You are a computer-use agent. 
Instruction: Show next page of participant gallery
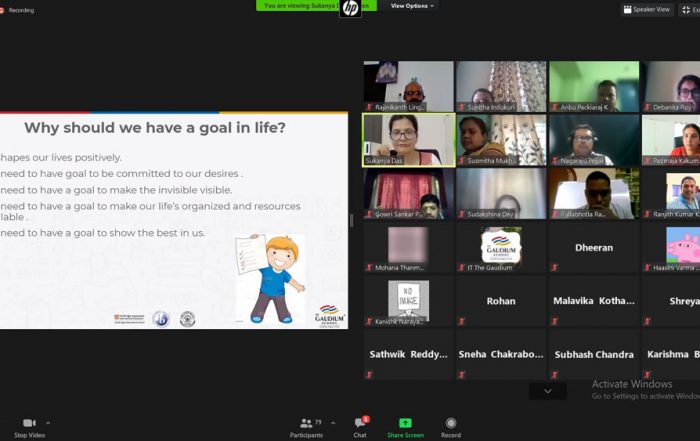pyautogui.click(x=548, y=391)
